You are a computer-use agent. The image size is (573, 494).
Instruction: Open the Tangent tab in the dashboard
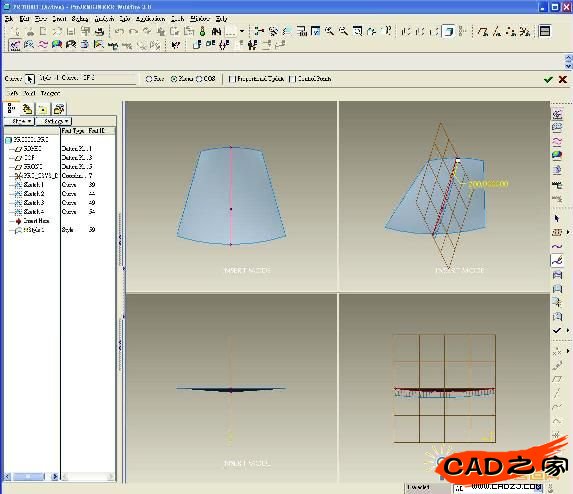click(50, 94)
